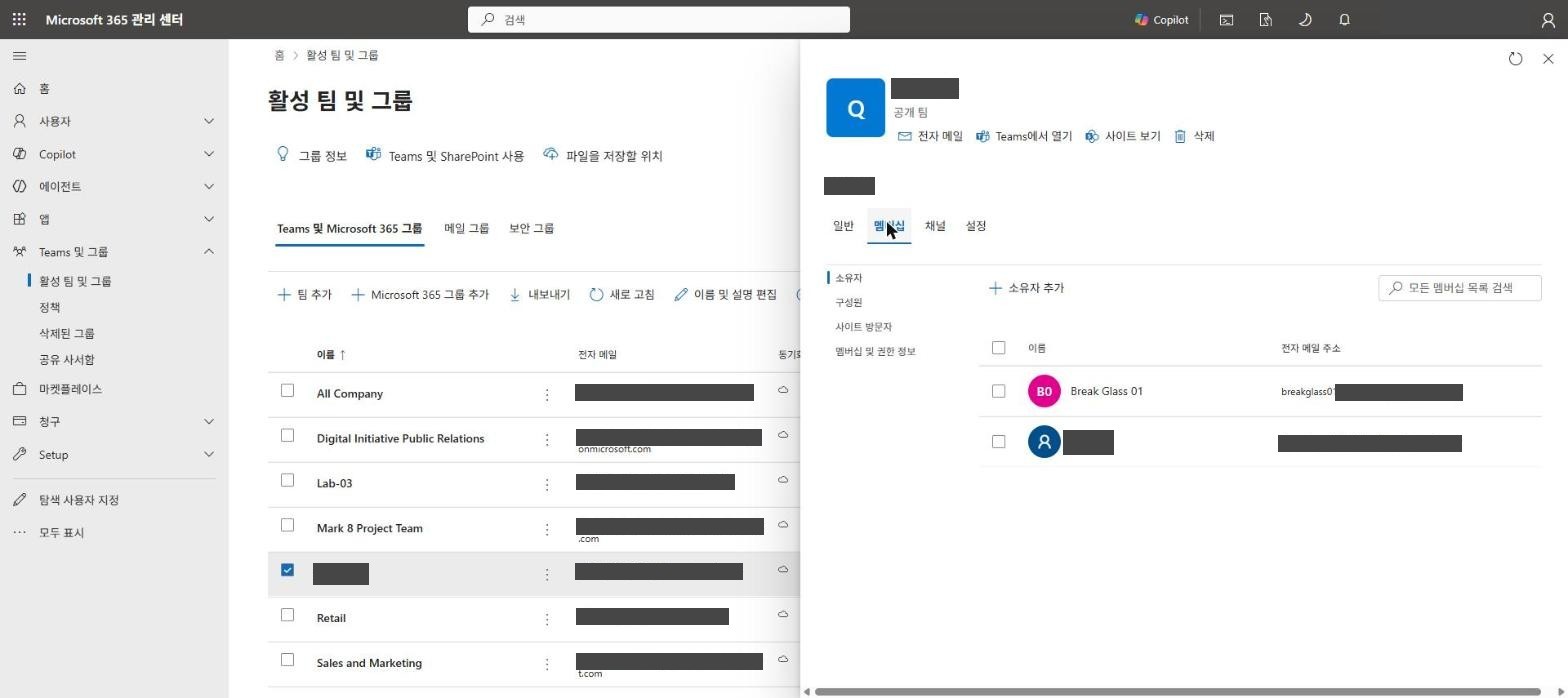Image resolution: width=1568 pixels, height=698 pixels.
Task: Select Teams 및 Microsoft 365 그룹 tab
Action: pyautogui.click(x=349, y=228)
